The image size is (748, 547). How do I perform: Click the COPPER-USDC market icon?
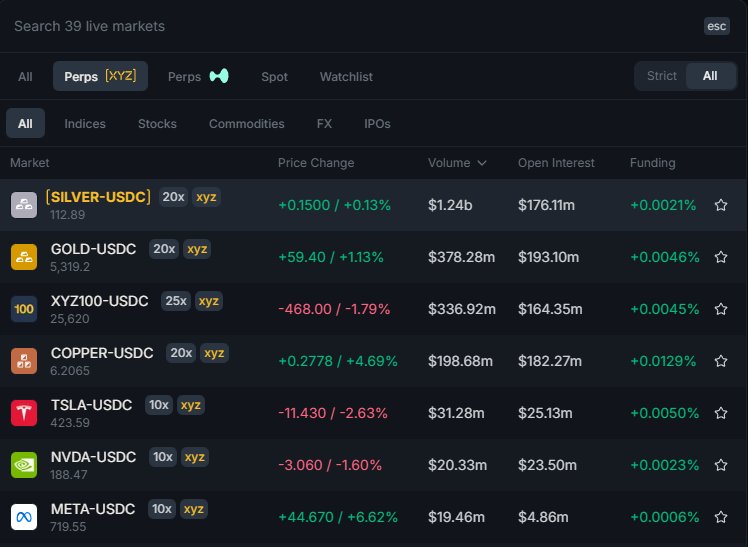coord(24,361)
